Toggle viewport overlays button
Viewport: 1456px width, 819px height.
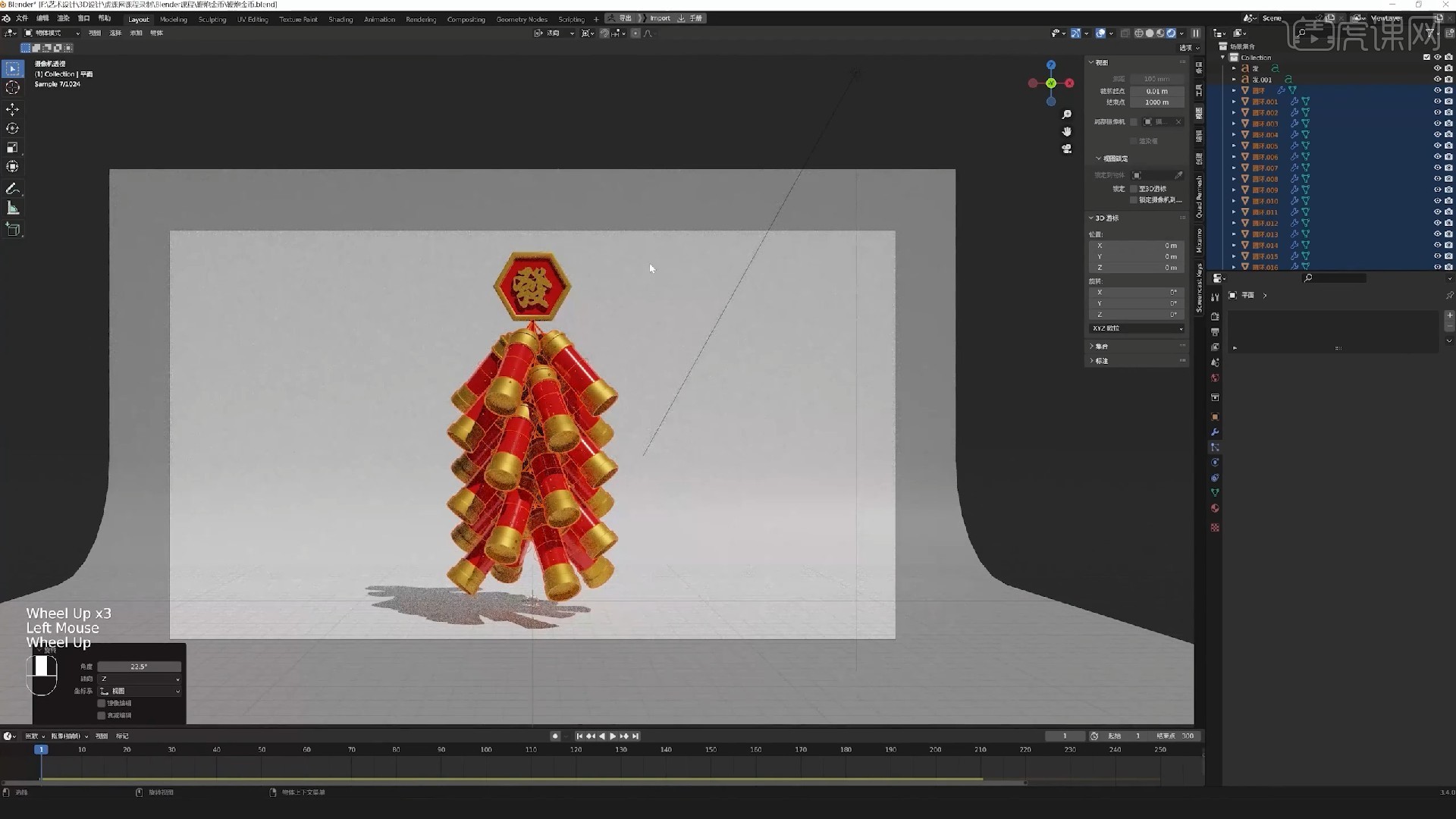1100,33
